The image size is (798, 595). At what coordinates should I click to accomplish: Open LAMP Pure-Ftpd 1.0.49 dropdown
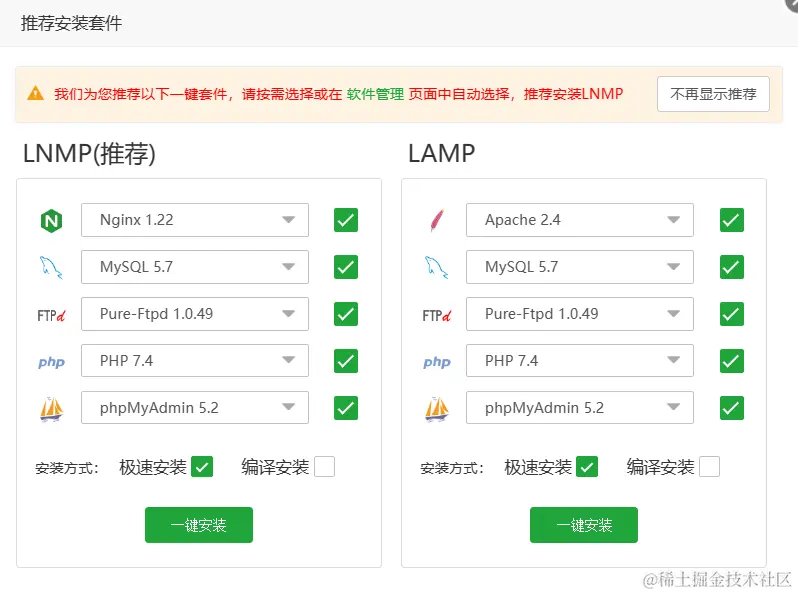point(580,314)
